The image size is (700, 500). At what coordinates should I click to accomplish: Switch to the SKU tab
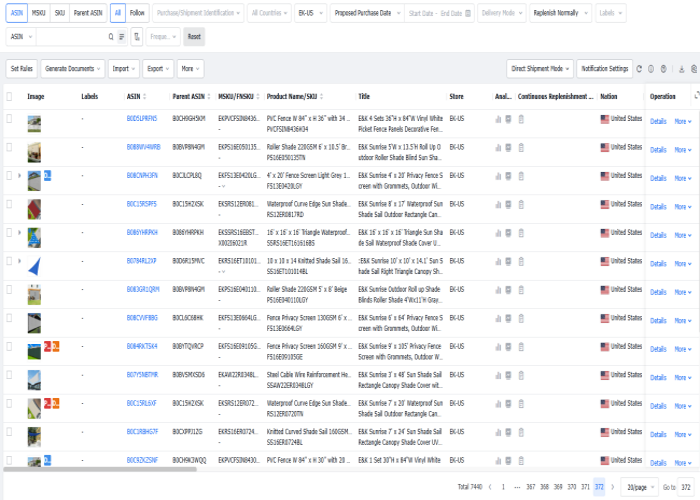(x=59, y=13)
